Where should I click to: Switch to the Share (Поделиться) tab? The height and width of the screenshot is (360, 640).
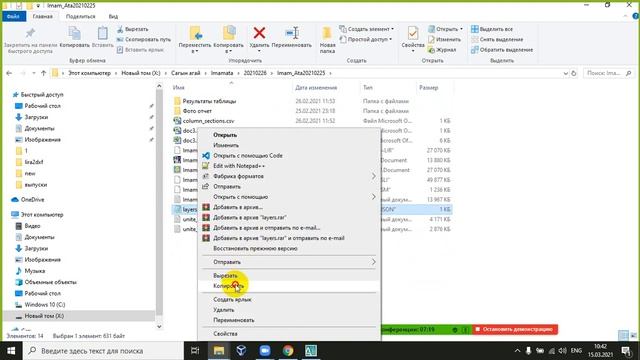coord(80,16)
